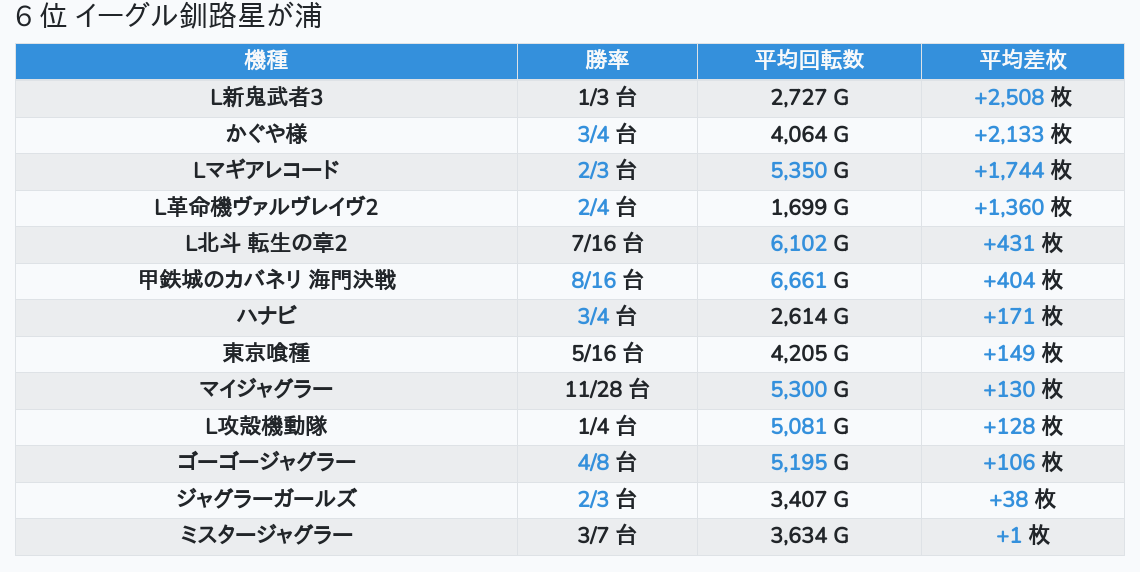Select the かぐや様 row name
Image resolution: width=1140 pixels, height=572 pixels.
click(266, 134)
